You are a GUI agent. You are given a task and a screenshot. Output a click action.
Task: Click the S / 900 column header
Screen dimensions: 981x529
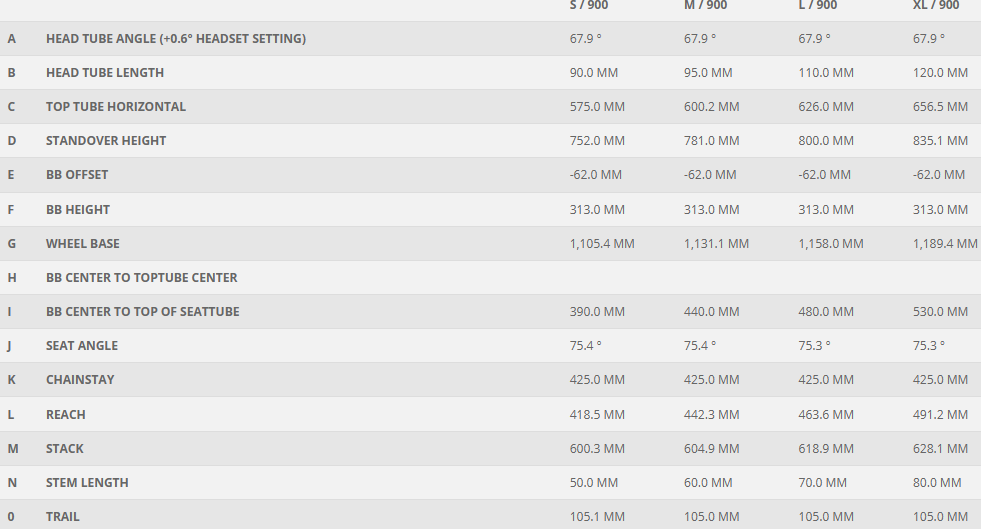[x=589, y=6]
